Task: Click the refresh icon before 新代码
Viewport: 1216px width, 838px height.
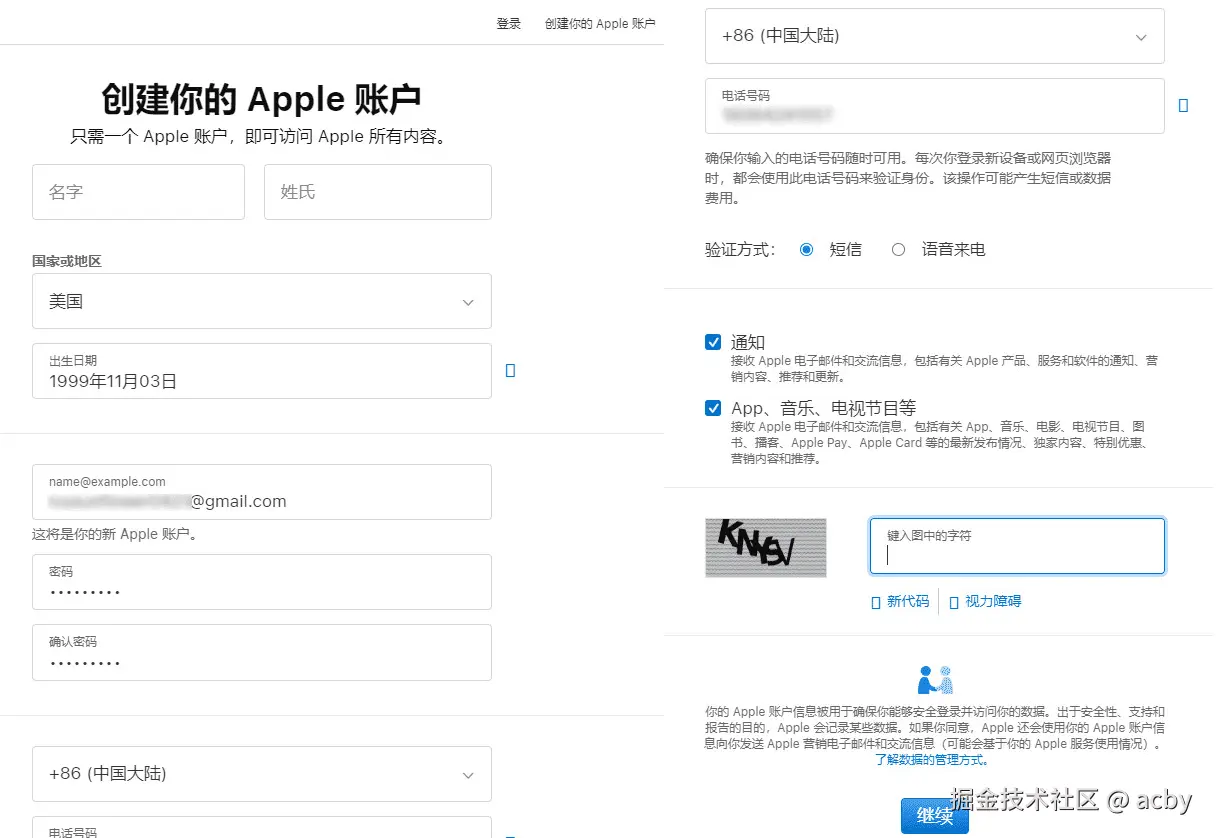Action: pyautogui.click(x=878, y=601)
